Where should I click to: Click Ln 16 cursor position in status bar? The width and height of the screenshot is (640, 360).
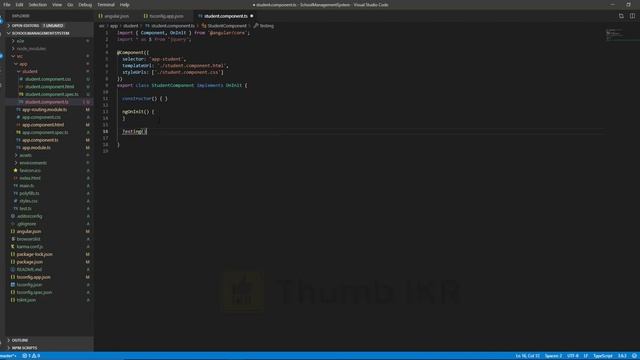(x=527, y=356)
